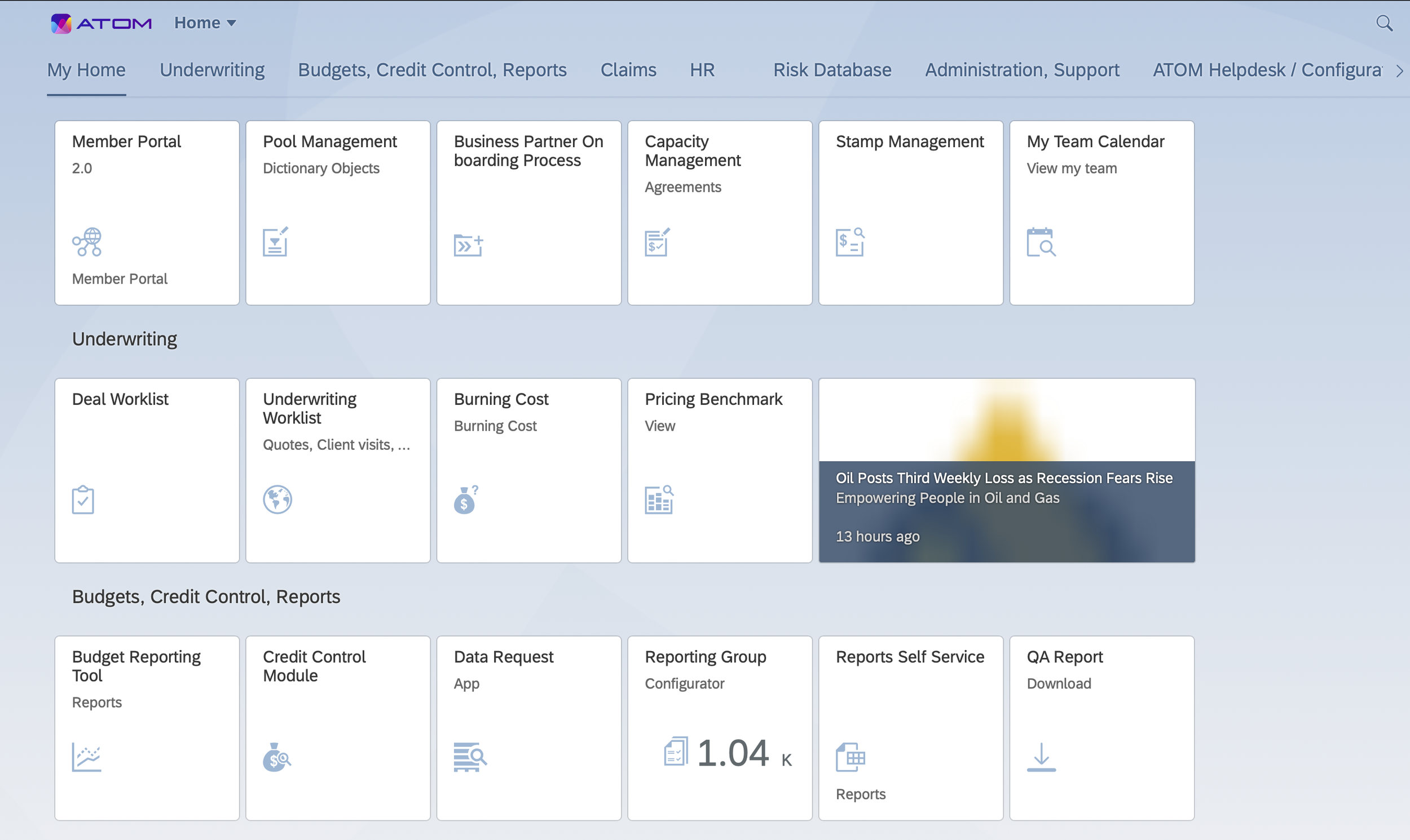
Task: Switch to the Claims tab
Action: (x=628, y=70)
